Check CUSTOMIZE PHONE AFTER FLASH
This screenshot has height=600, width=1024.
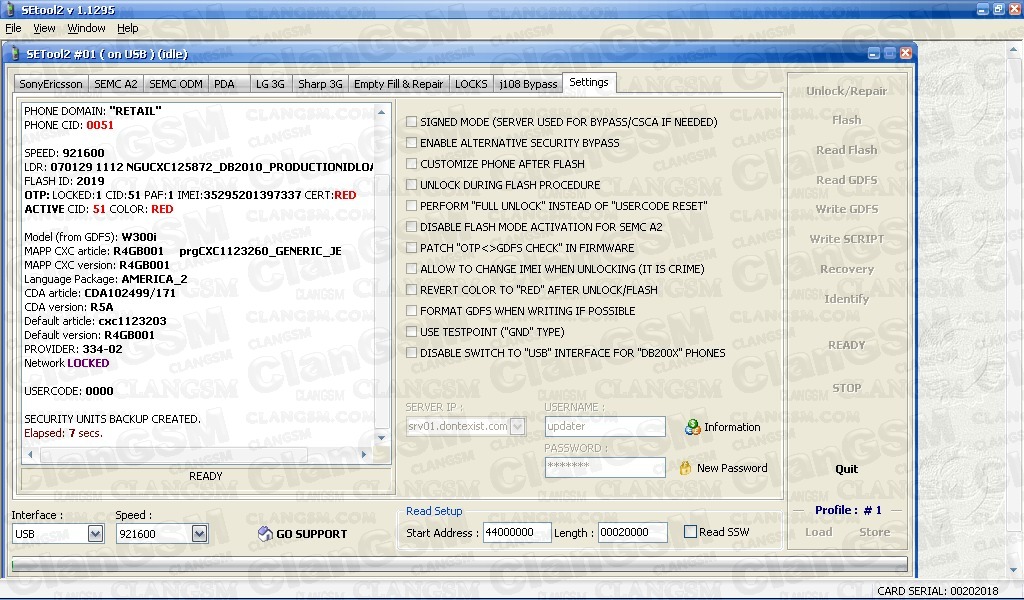[411, 163]
